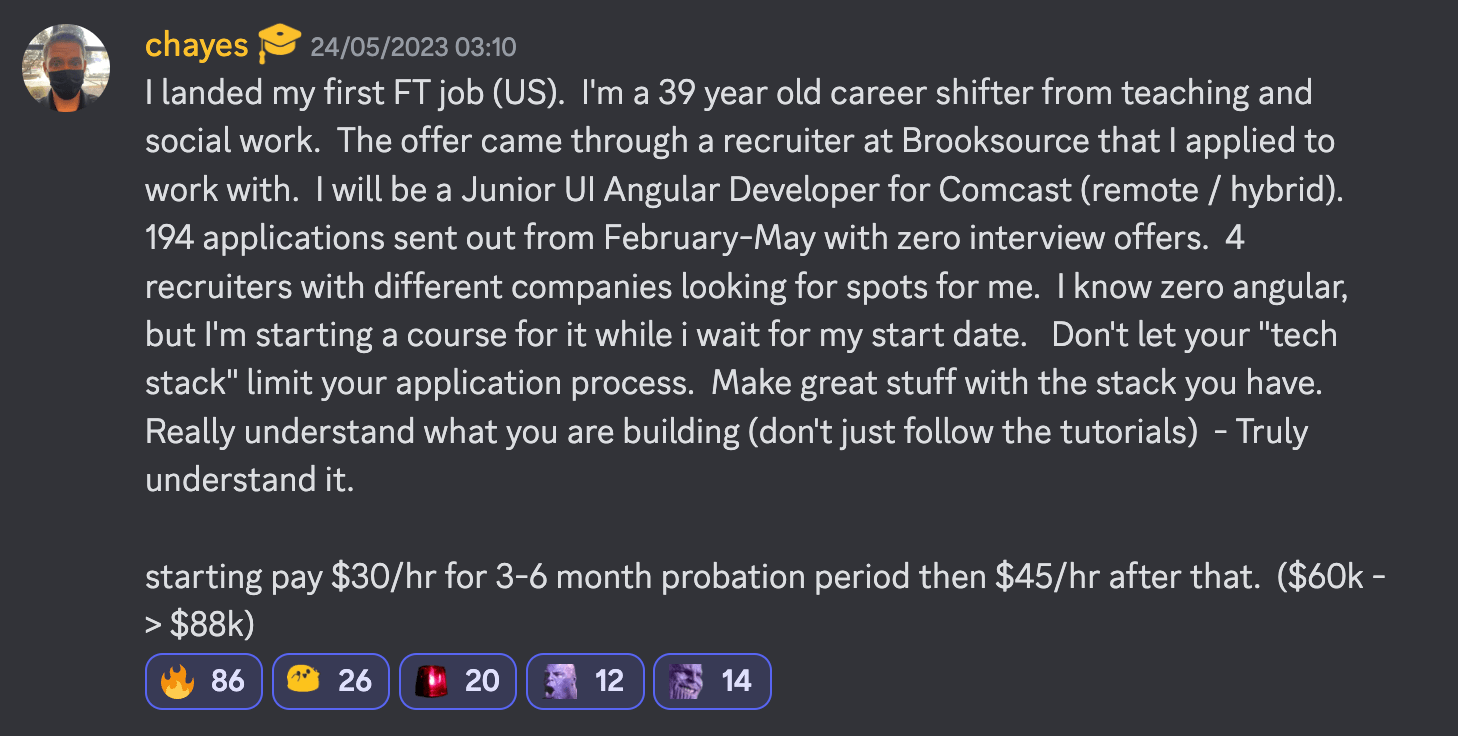This screenshot has width=1458, height=736.
Task: Click the 12 count on the Thanos reaction
Action: coord(609,681)
